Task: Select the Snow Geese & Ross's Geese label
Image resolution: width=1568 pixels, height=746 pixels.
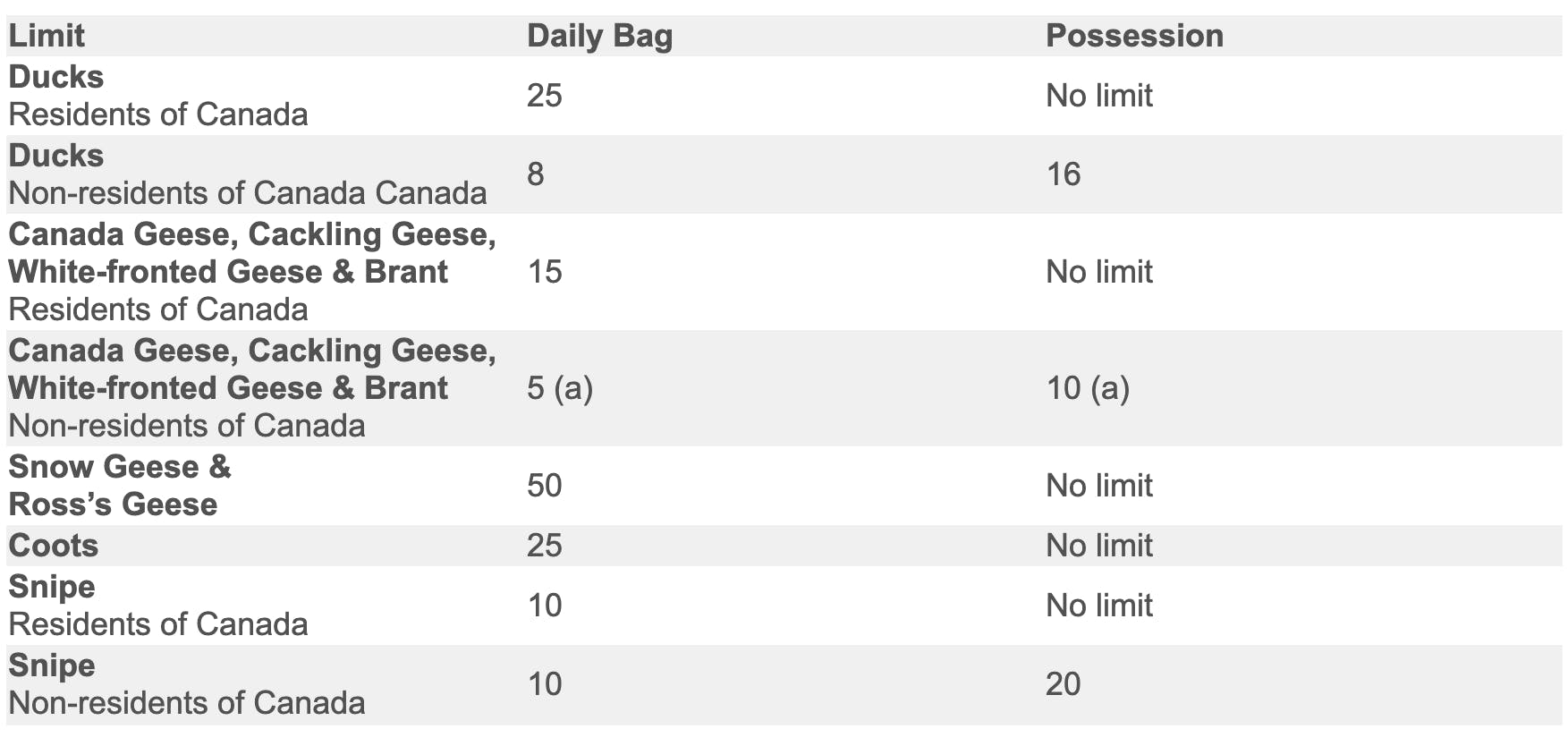Action: (120, 486)
